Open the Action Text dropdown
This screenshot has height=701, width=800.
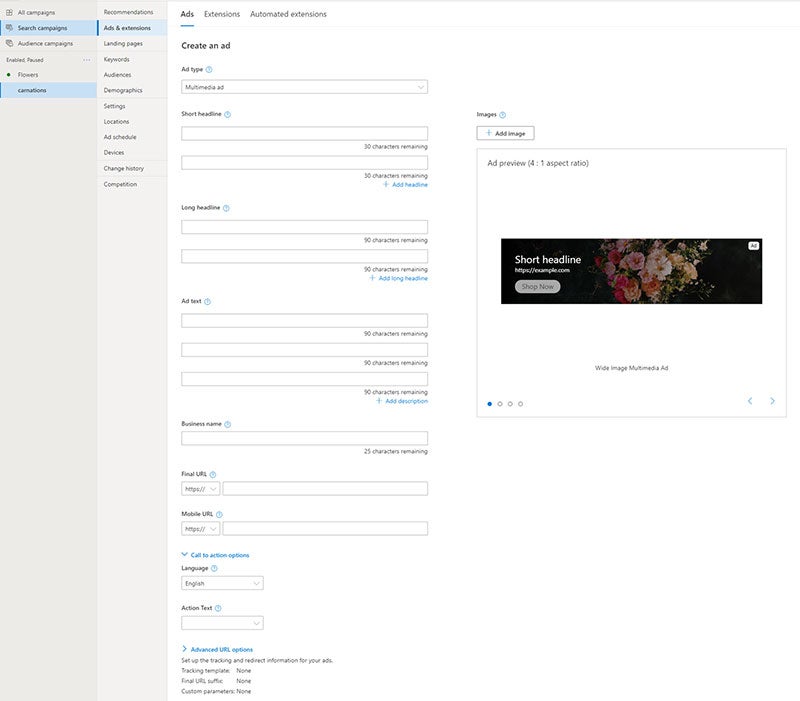point(221,621)
